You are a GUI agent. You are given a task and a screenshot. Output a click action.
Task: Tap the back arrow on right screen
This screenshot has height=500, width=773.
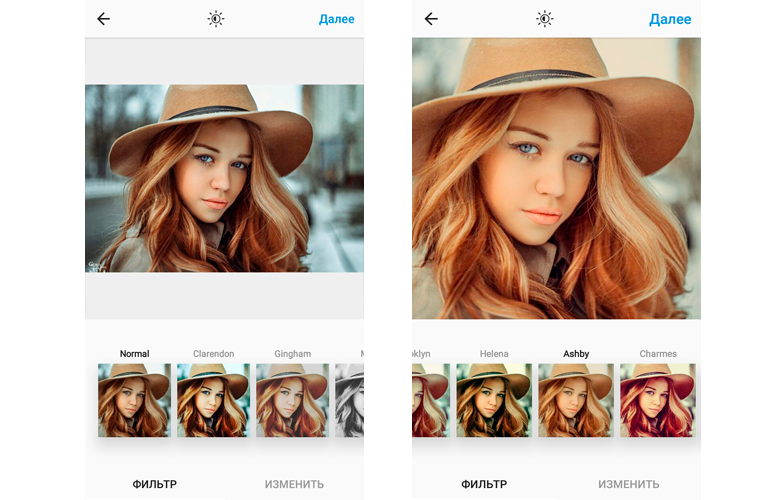click(431, 19)
